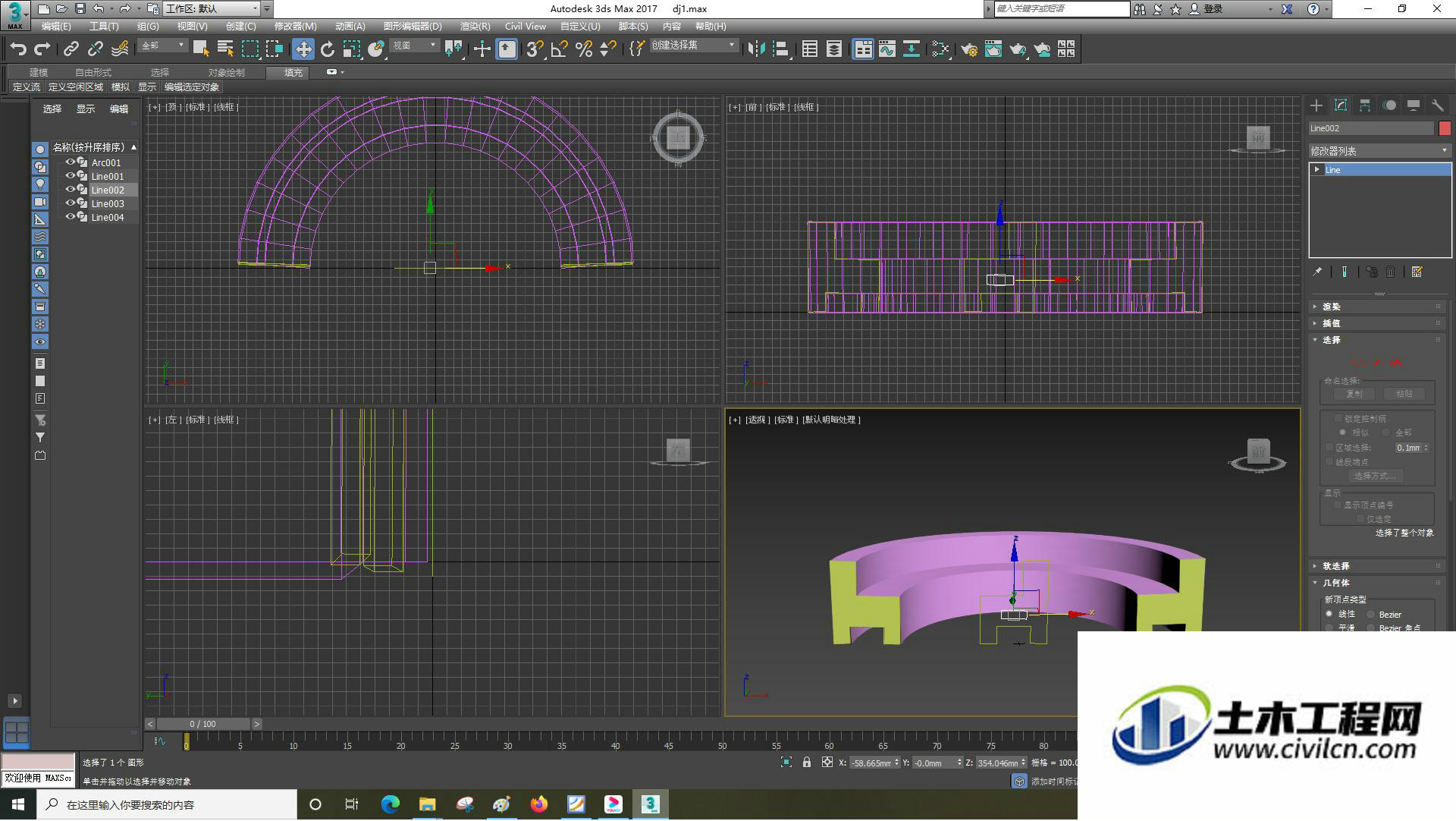Image resolution: width=1456 pixels, height=821 pixels.
Task: Click the Pin Stack icon
Action: coord(1318,272)
